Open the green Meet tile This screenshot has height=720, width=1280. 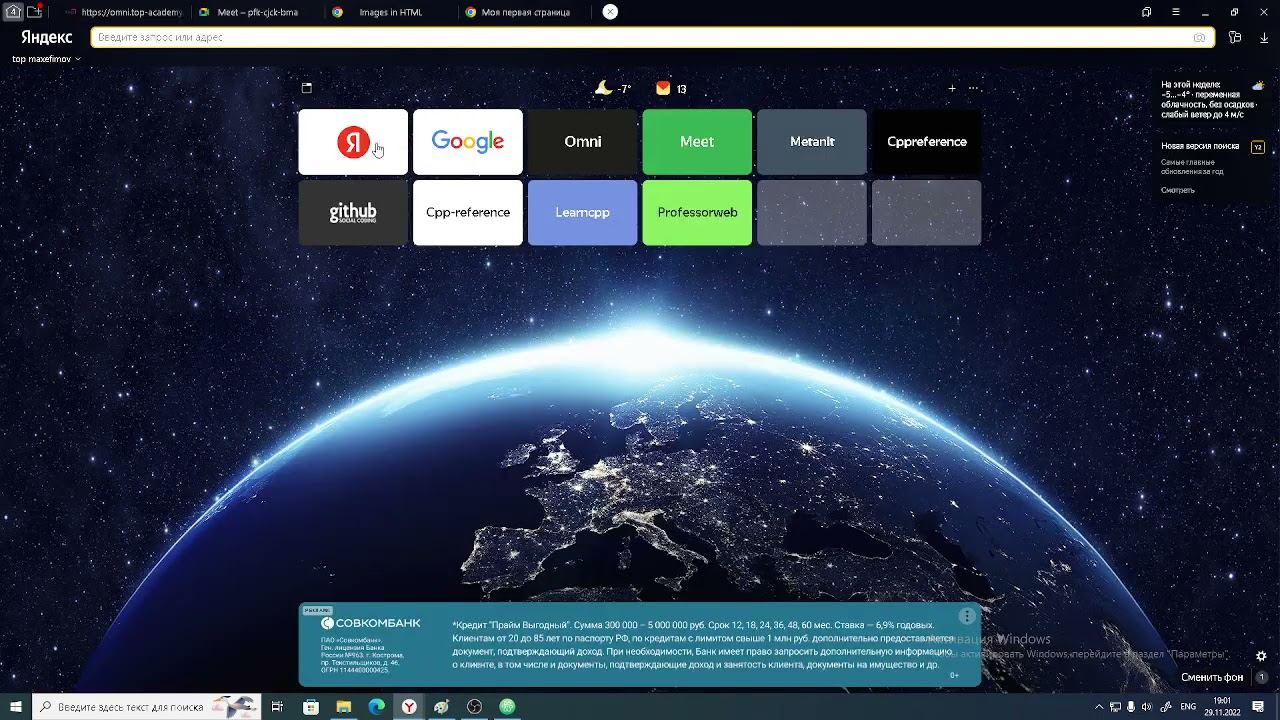tap(697, 142)
